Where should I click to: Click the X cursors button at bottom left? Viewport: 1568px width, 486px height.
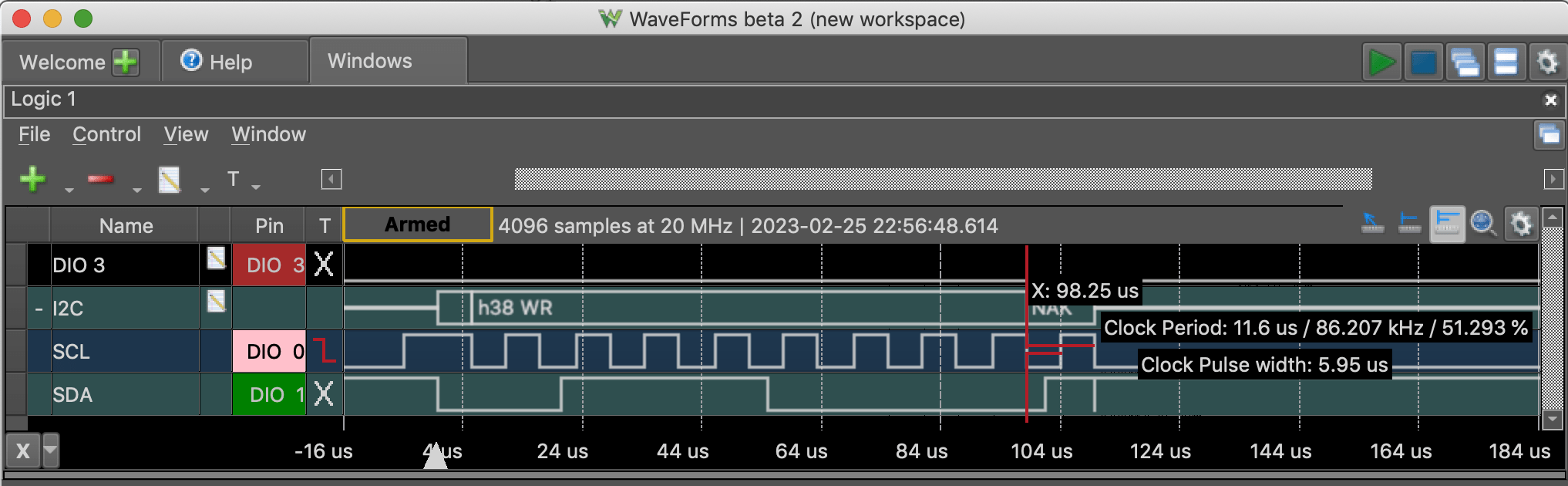pyautogui.click(x=23, y=451)
